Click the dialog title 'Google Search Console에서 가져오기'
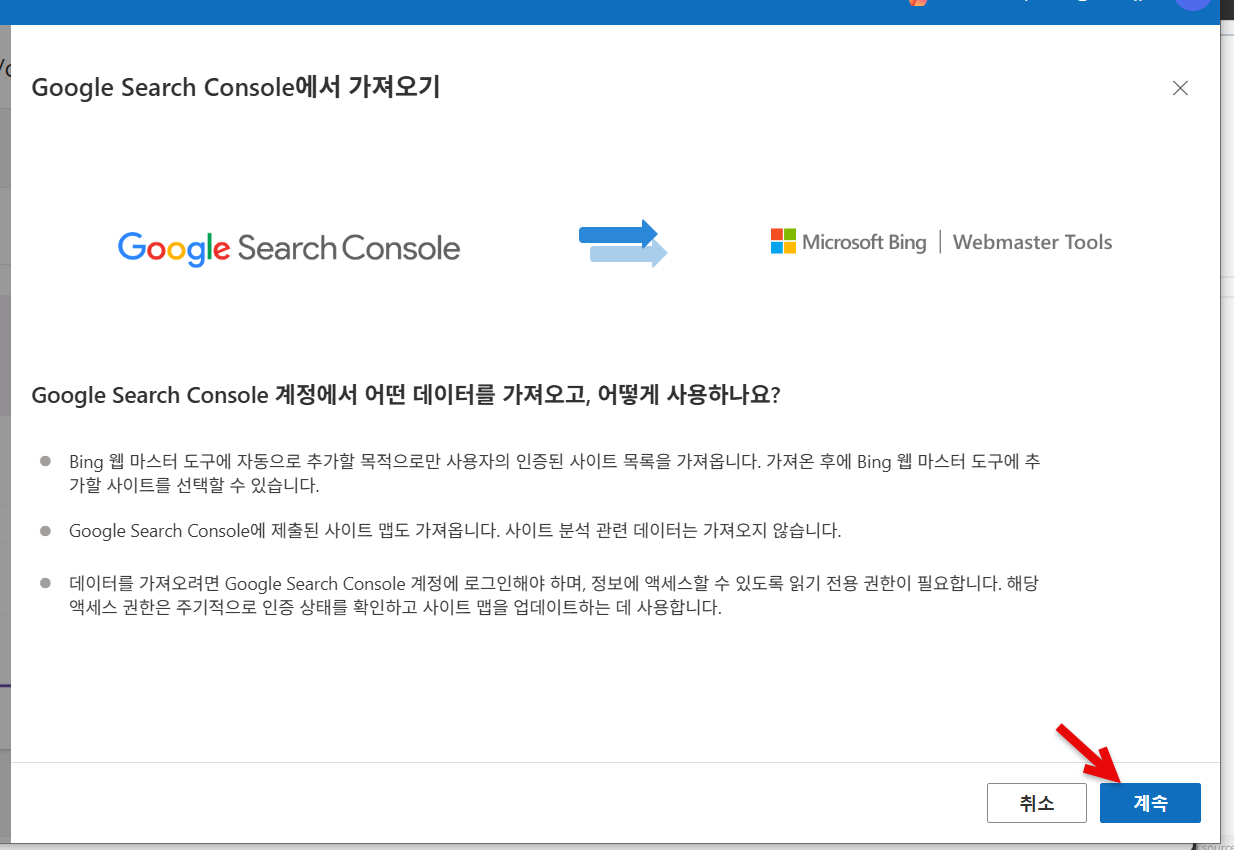Viewport: 1234px width, 850px height. pyautogui.click(x=236, y=87)
